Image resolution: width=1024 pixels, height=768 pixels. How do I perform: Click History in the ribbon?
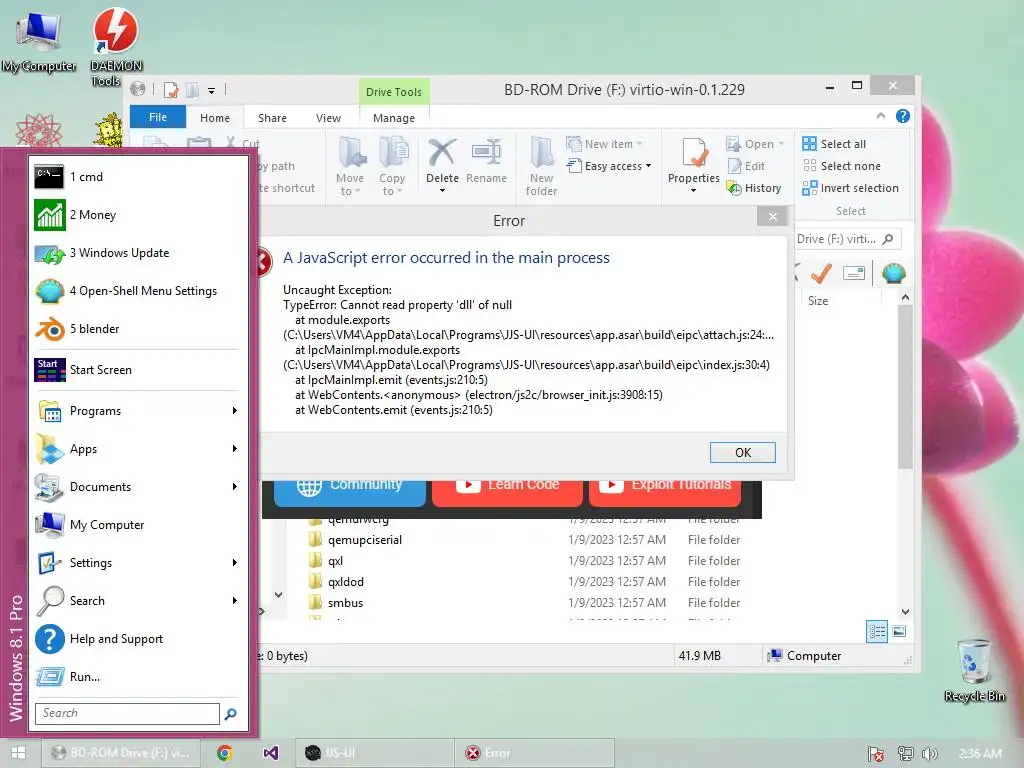pyautogui.click(x=754, y=188)
